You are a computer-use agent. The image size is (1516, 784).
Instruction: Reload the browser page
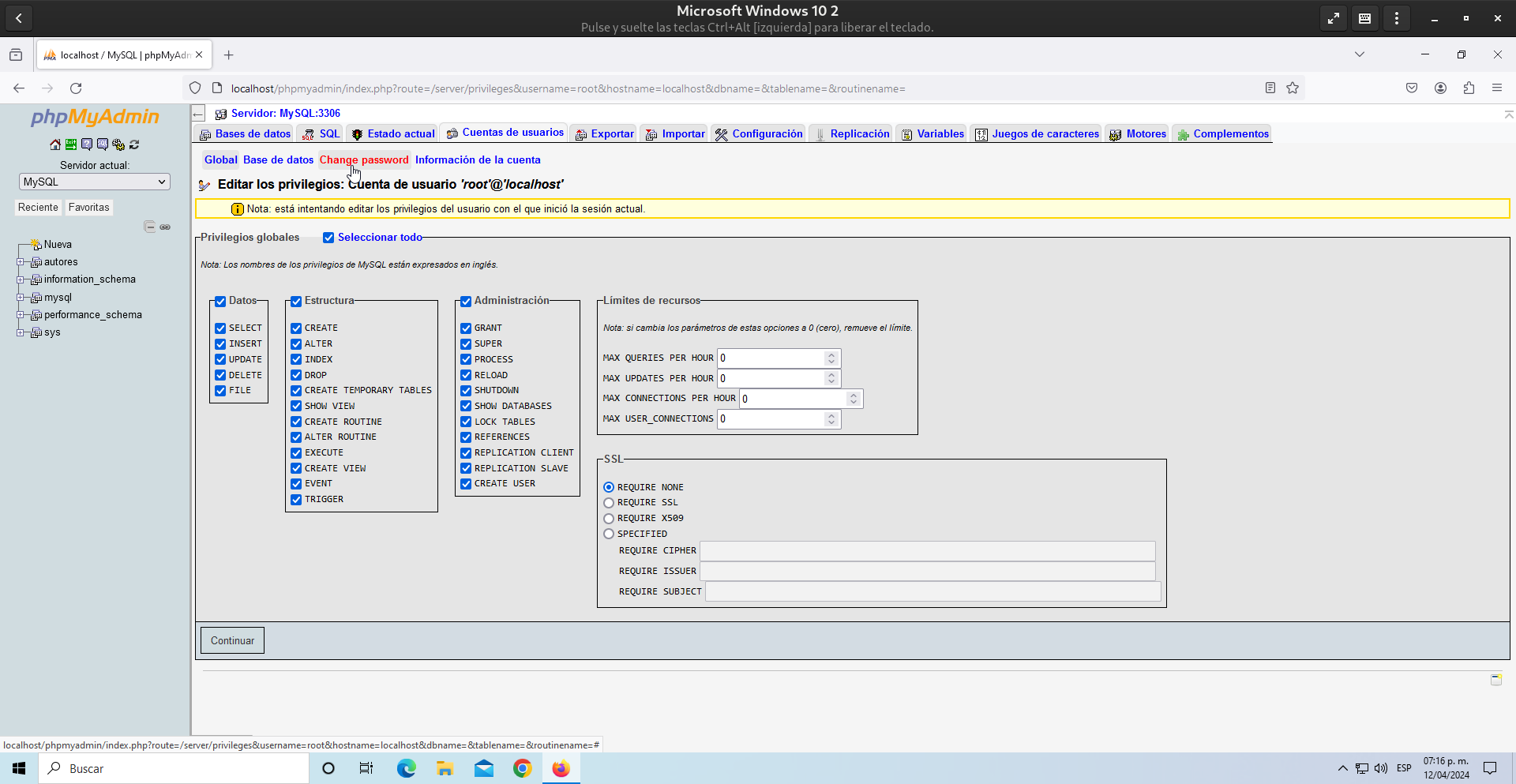[x=76, y=88]
